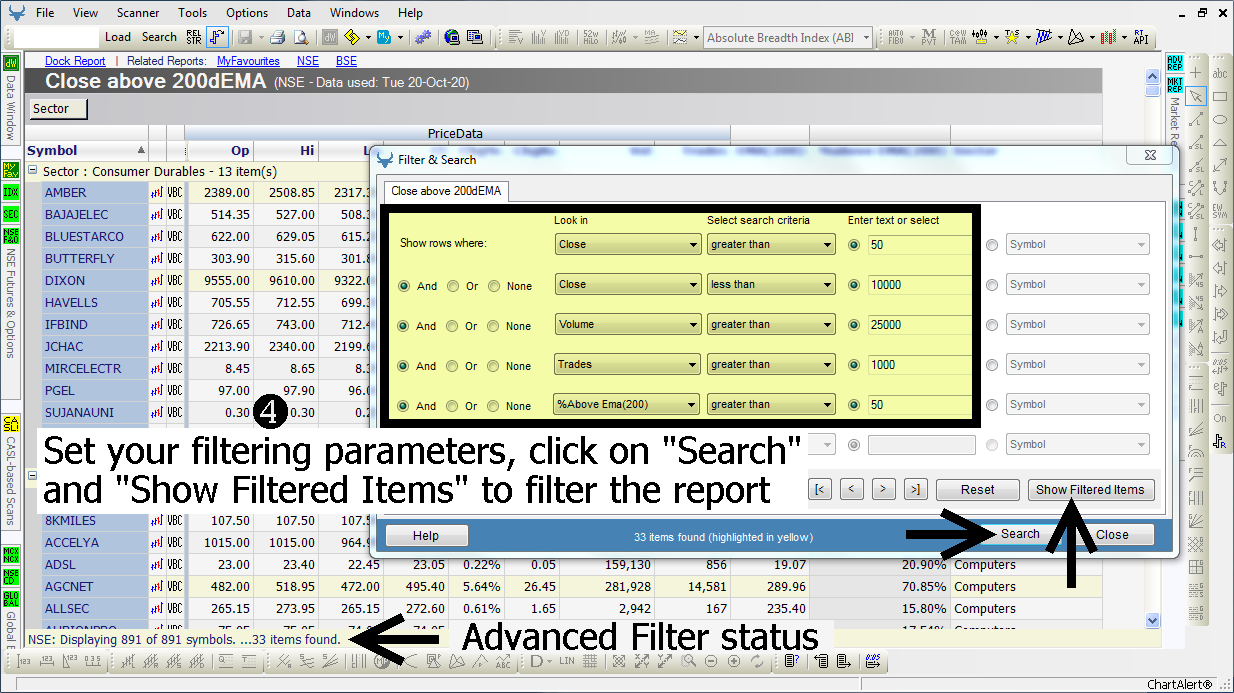Open the Volume look-in dropdown
The height and width of the screenshot is (693, 1234).
click(627, 324)
